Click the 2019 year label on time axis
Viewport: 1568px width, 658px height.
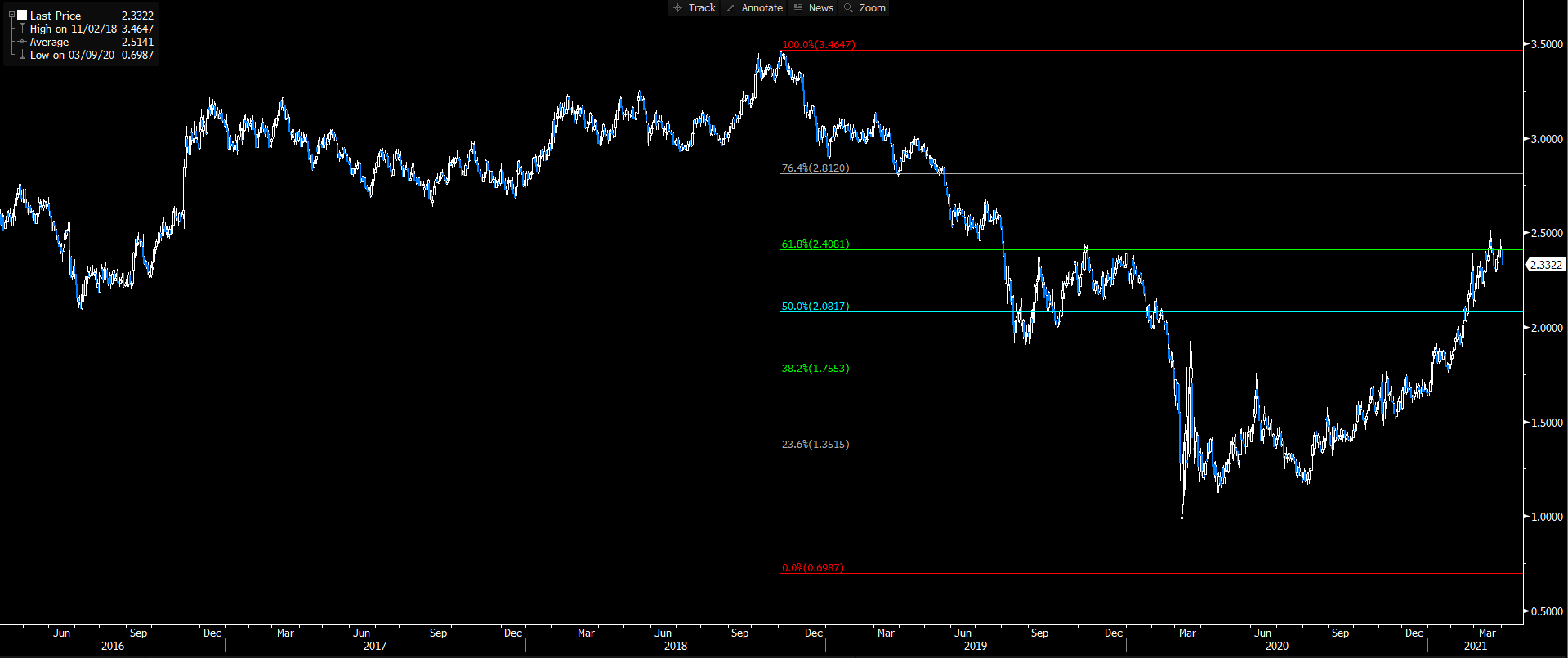click(976, 647)
